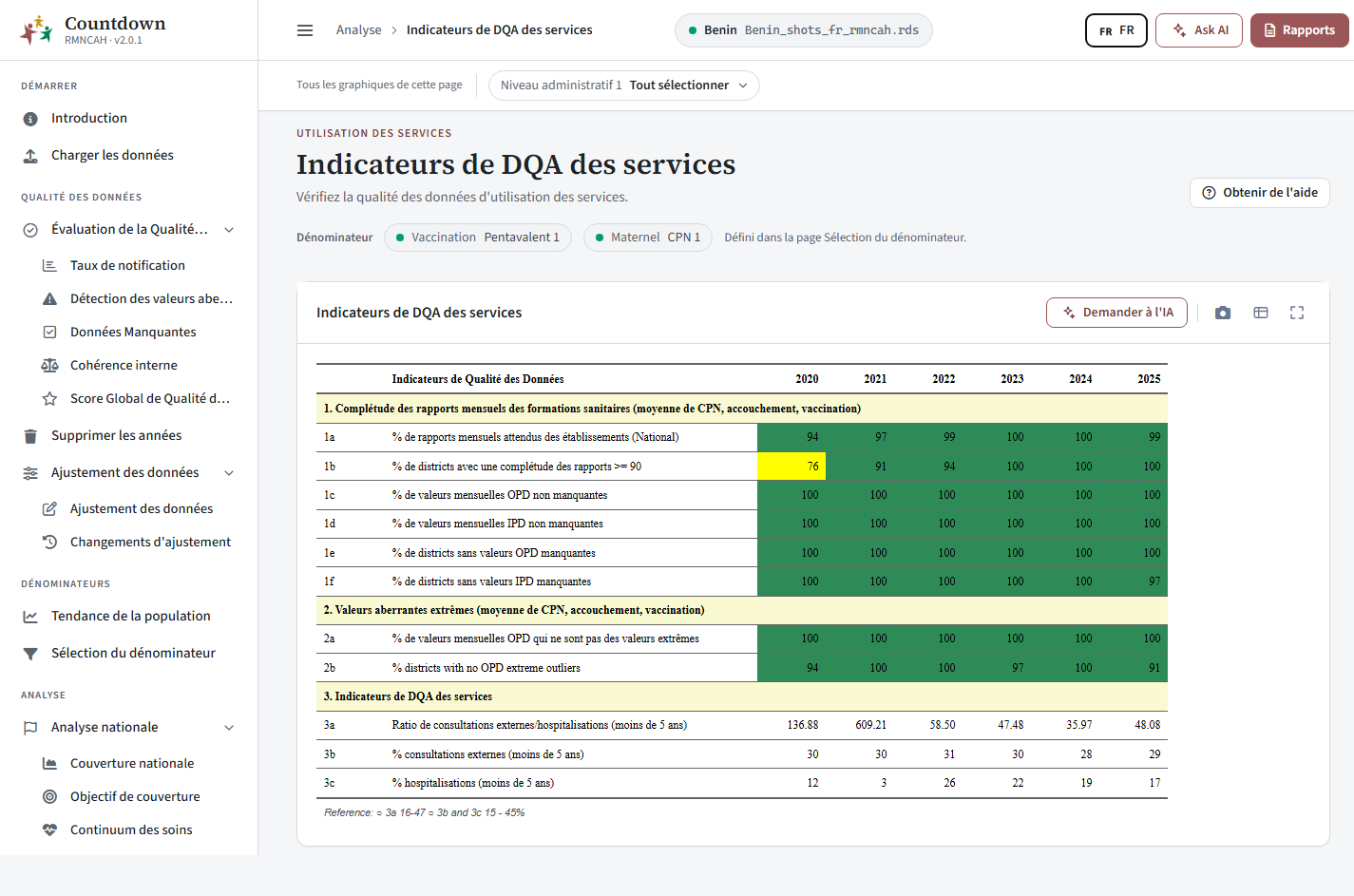Click the Introduction info icon
The image size is (1354, 896).
[x=30, y=119]
